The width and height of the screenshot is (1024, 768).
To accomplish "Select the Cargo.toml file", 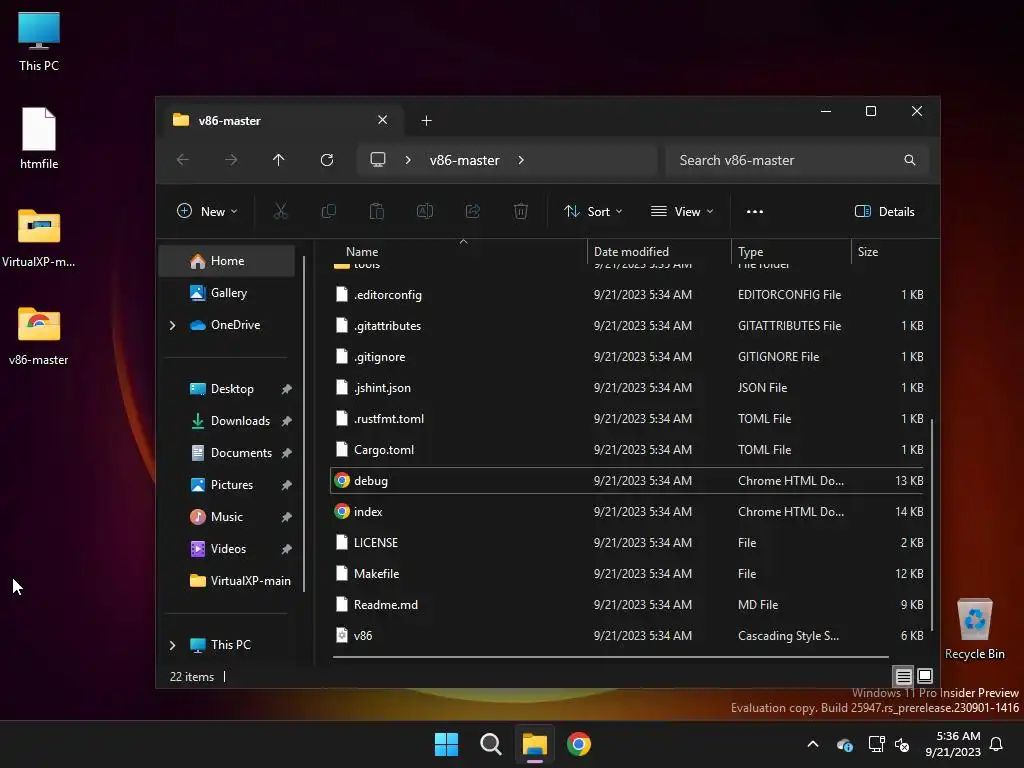I will pos(627,449).
